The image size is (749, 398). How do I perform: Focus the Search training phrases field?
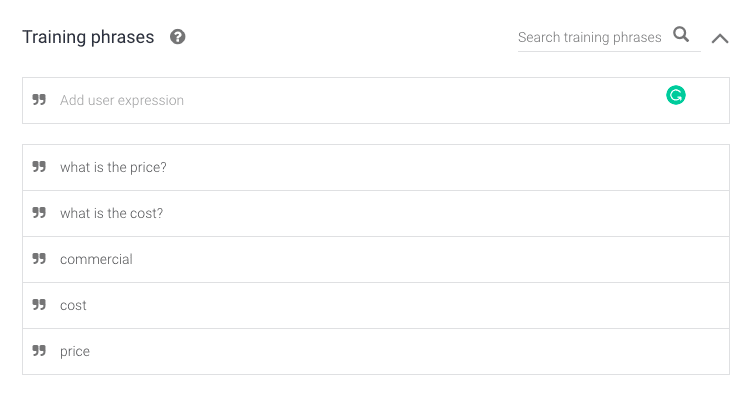(590, 37)
